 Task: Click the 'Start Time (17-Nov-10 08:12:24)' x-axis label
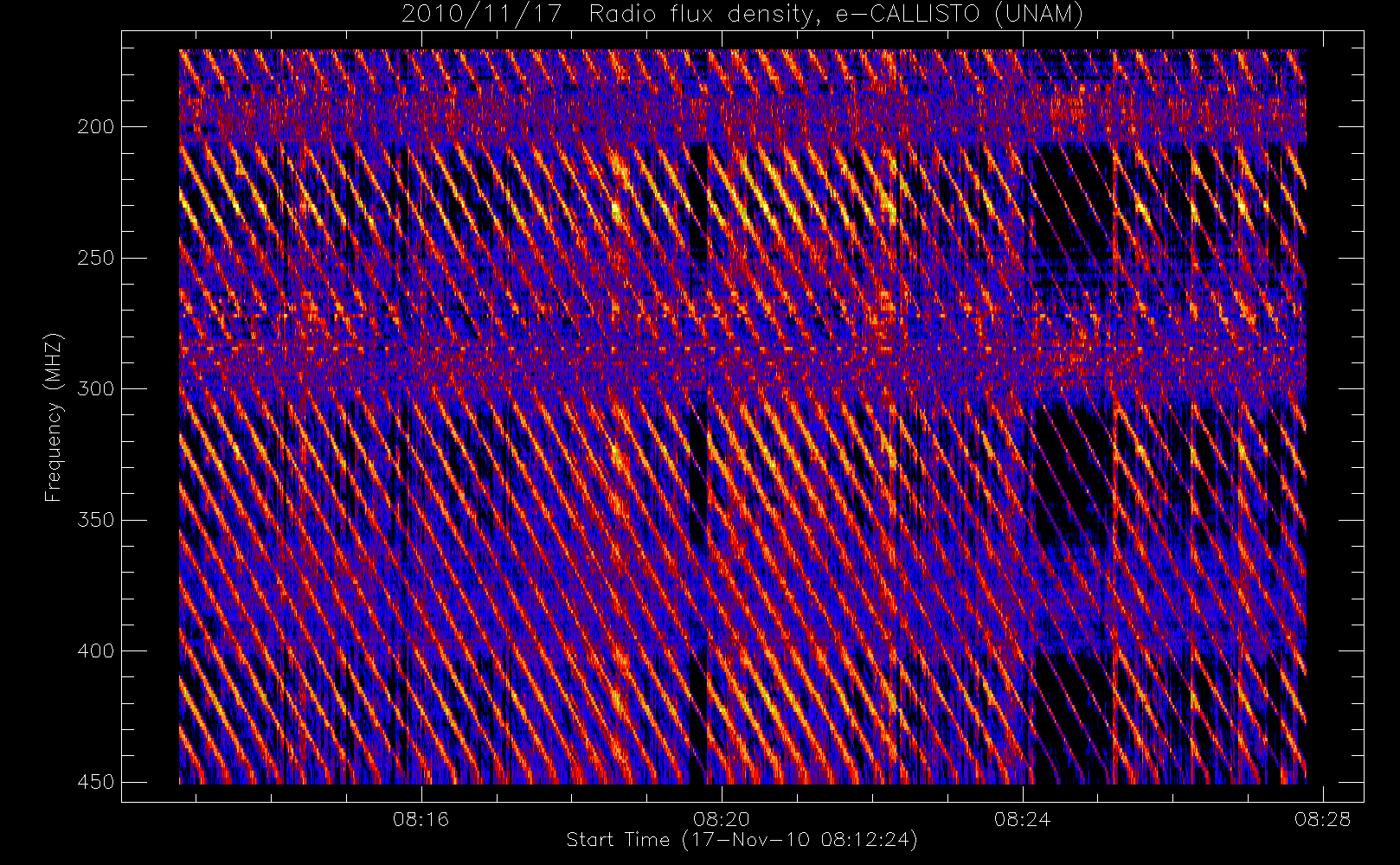(742, 840)
